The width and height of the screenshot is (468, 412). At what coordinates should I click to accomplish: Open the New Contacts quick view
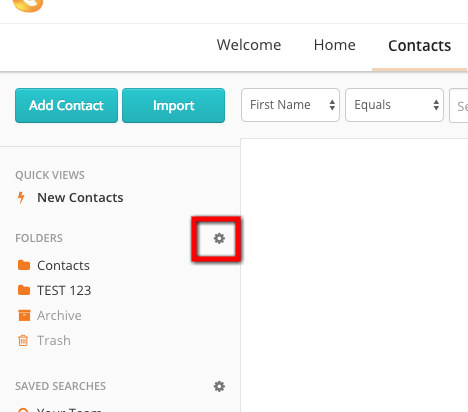point(80,198)
